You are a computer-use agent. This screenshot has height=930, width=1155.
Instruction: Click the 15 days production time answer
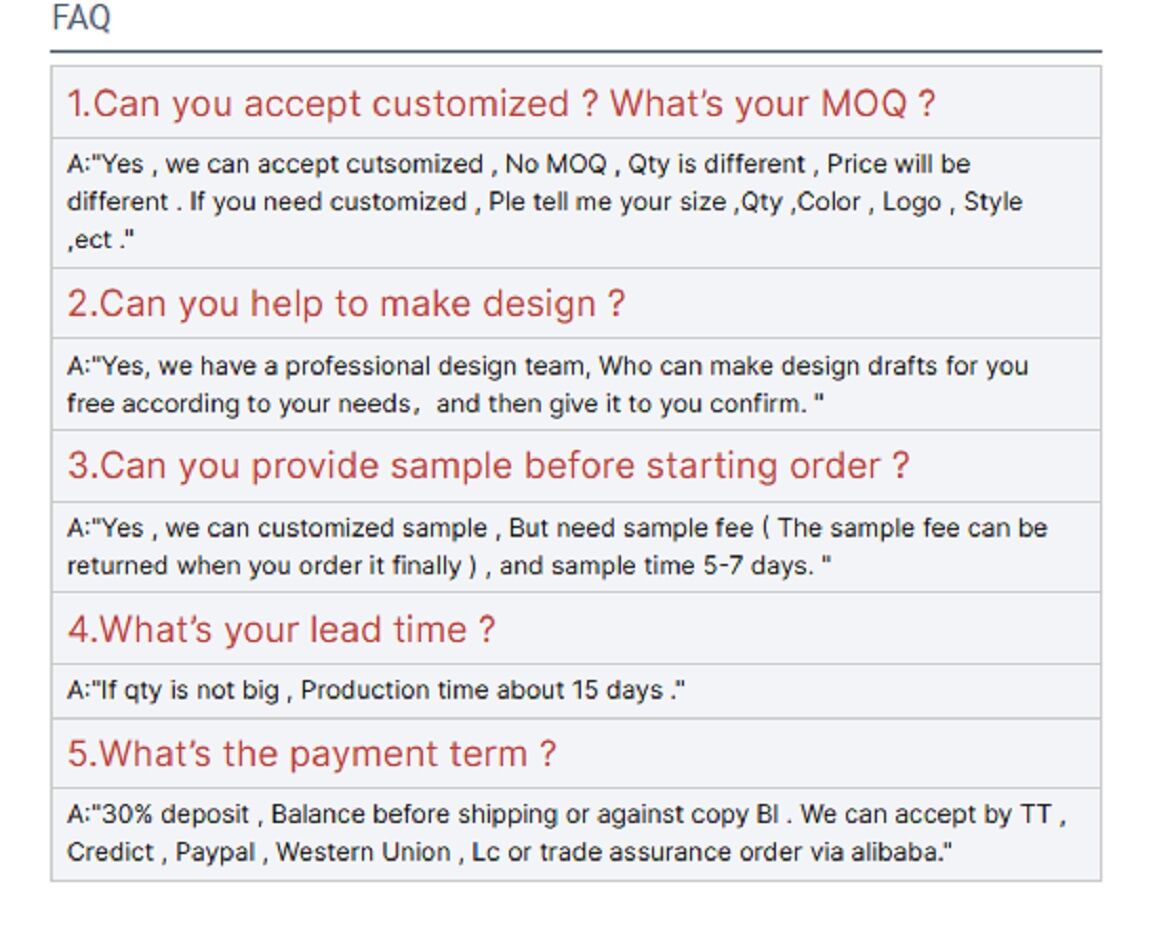point(375,690)
